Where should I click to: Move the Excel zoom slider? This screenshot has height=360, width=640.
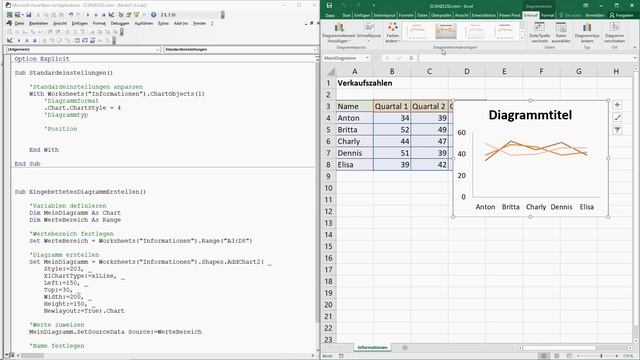(x=601, y=356)
